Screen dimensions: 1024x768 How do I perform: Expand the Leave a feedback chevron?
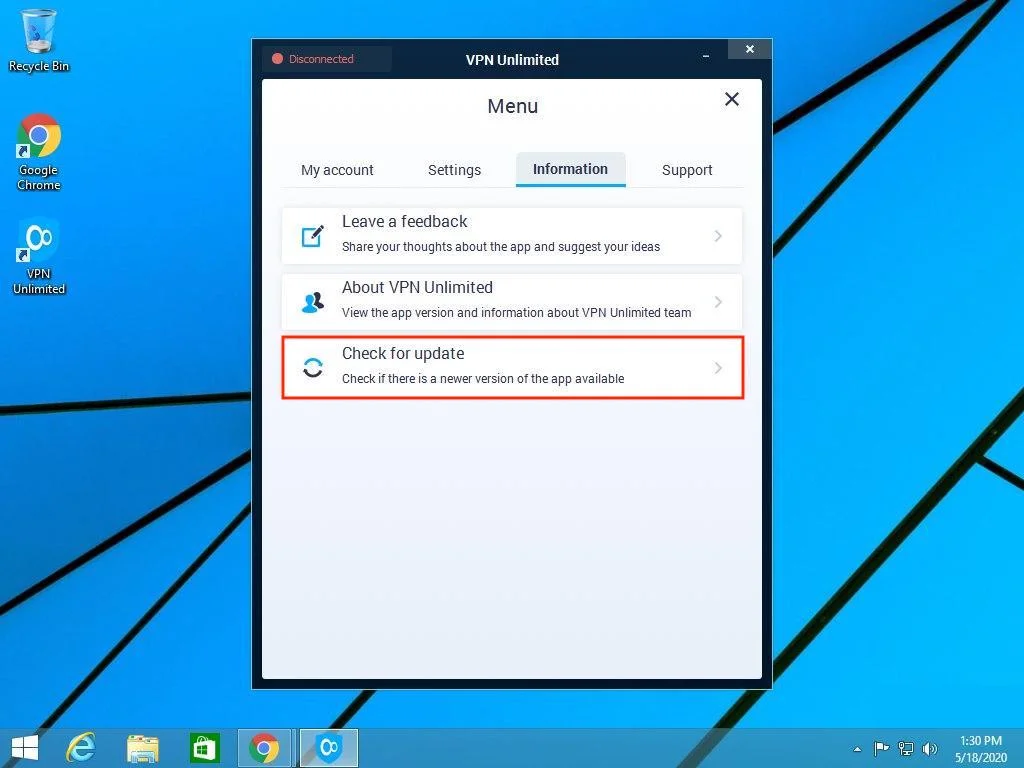718,236
